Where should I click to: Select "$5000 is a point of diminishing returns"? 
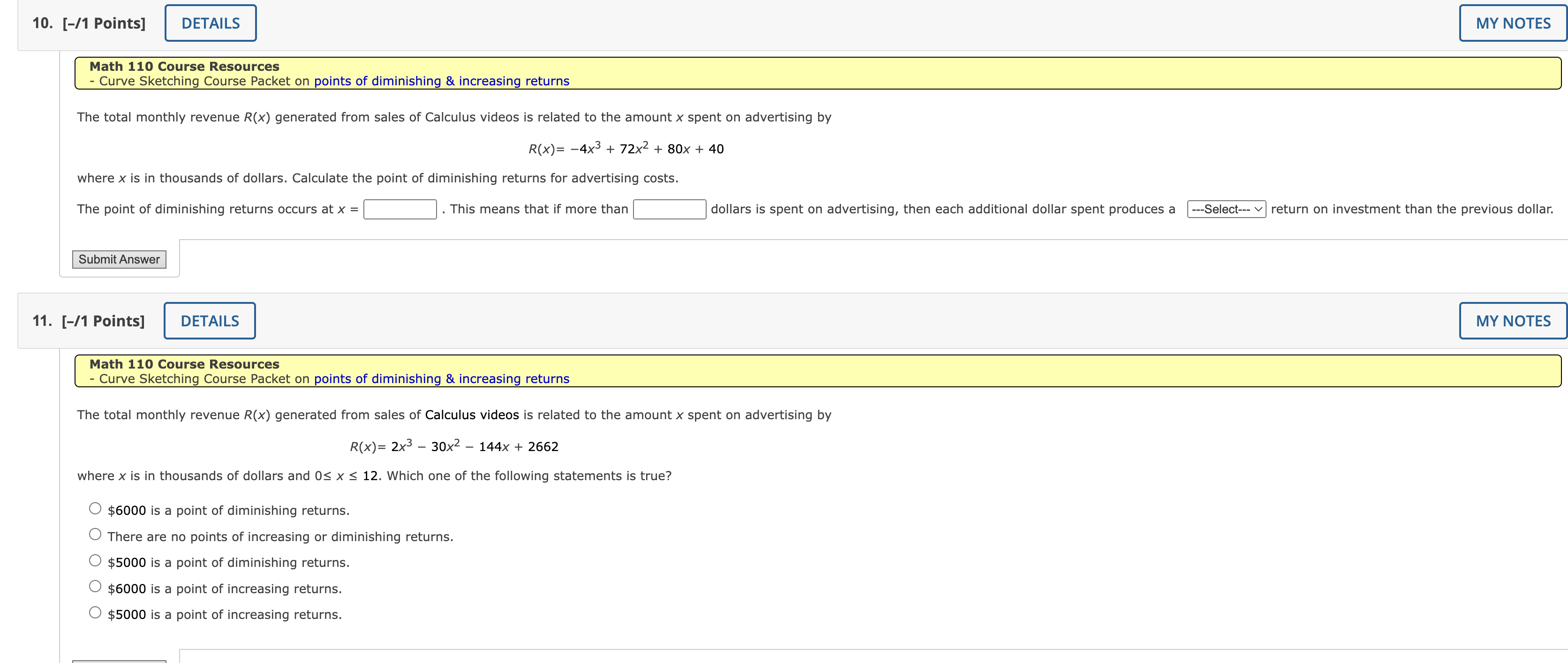[95, 561]
